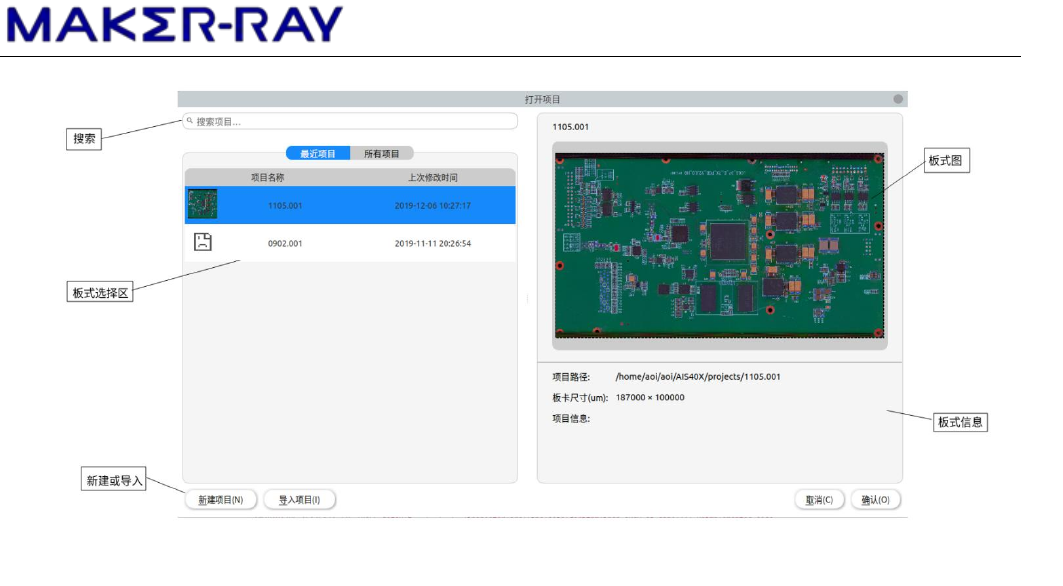The height and width of the screenshot is (586, 1063).
Task: Click the 项目路径 label
Action: [x=571, y=376]
